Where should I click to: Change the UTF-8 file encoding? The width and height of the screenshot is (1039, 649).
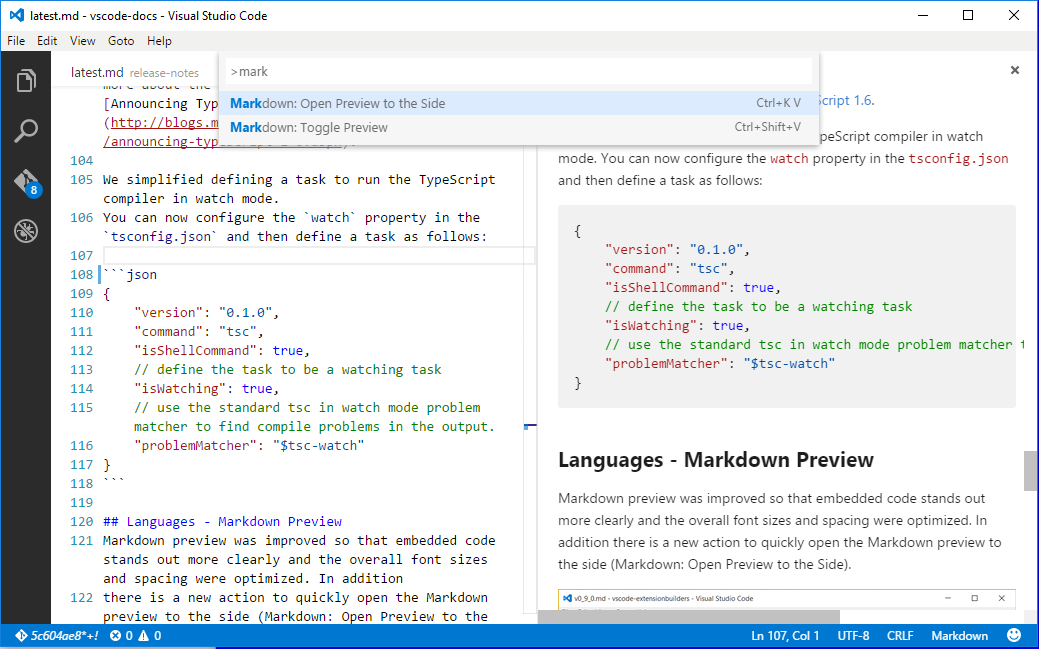pos(853,636)
